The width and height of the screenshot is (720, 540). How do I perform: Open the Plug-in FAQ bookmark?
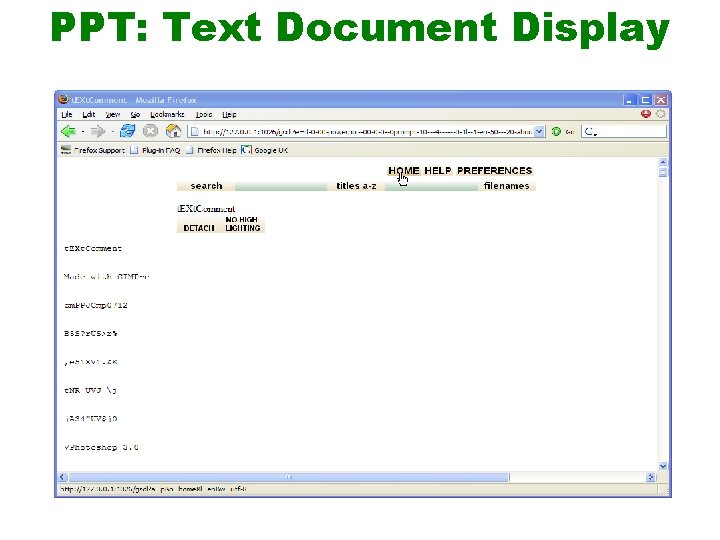click(155, 150)
